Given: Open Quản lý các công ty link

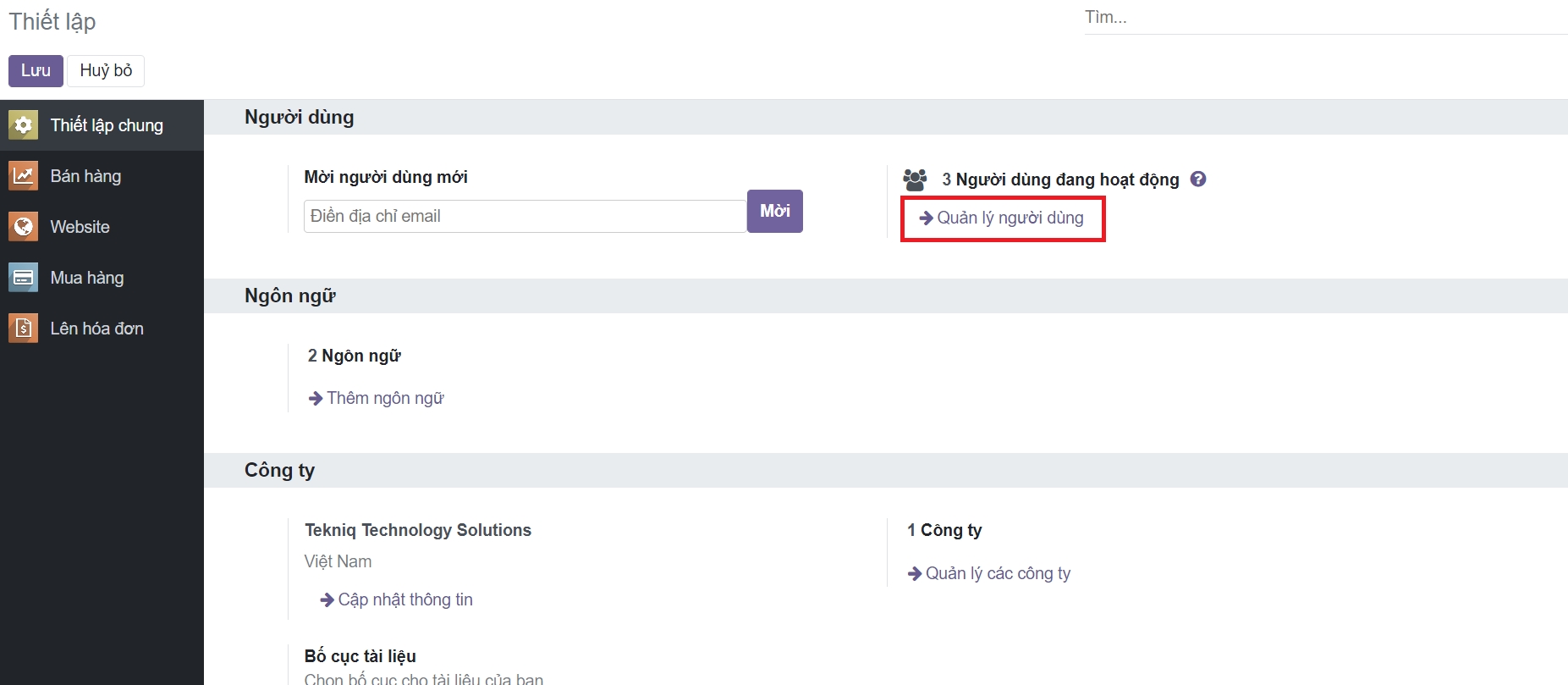Looking at the screenshot, I should [998, 573].
